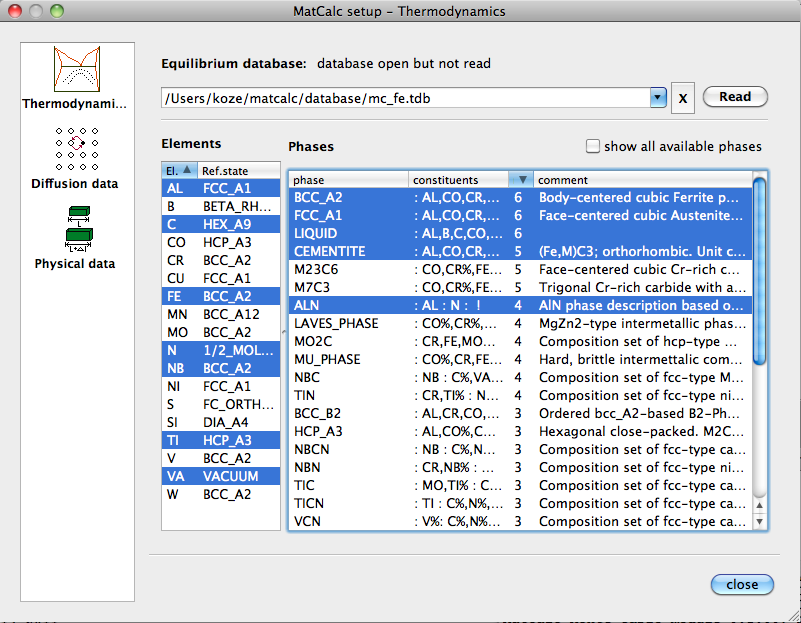Click the X button beside database path
Image resolution: width=801 pixels, height=623 pixels.
682,98
